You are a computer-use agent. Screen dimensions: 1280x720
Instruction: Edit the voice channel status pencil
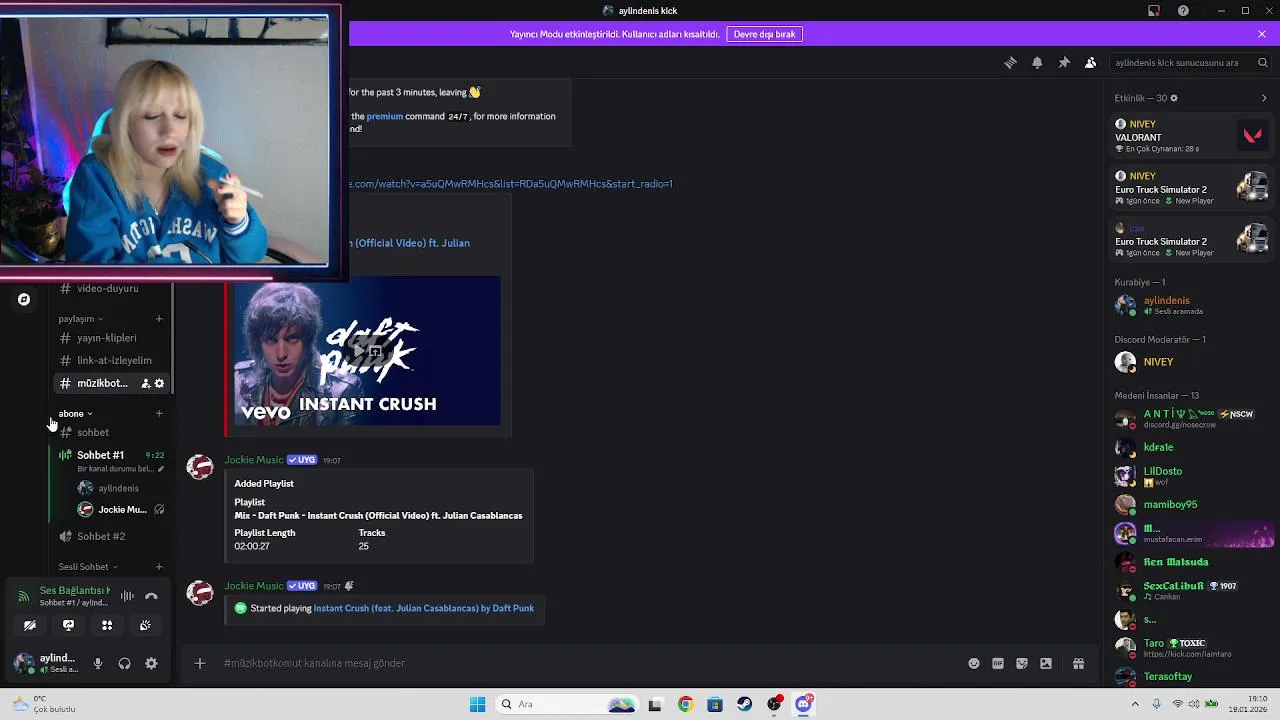[x=160, y=468]
